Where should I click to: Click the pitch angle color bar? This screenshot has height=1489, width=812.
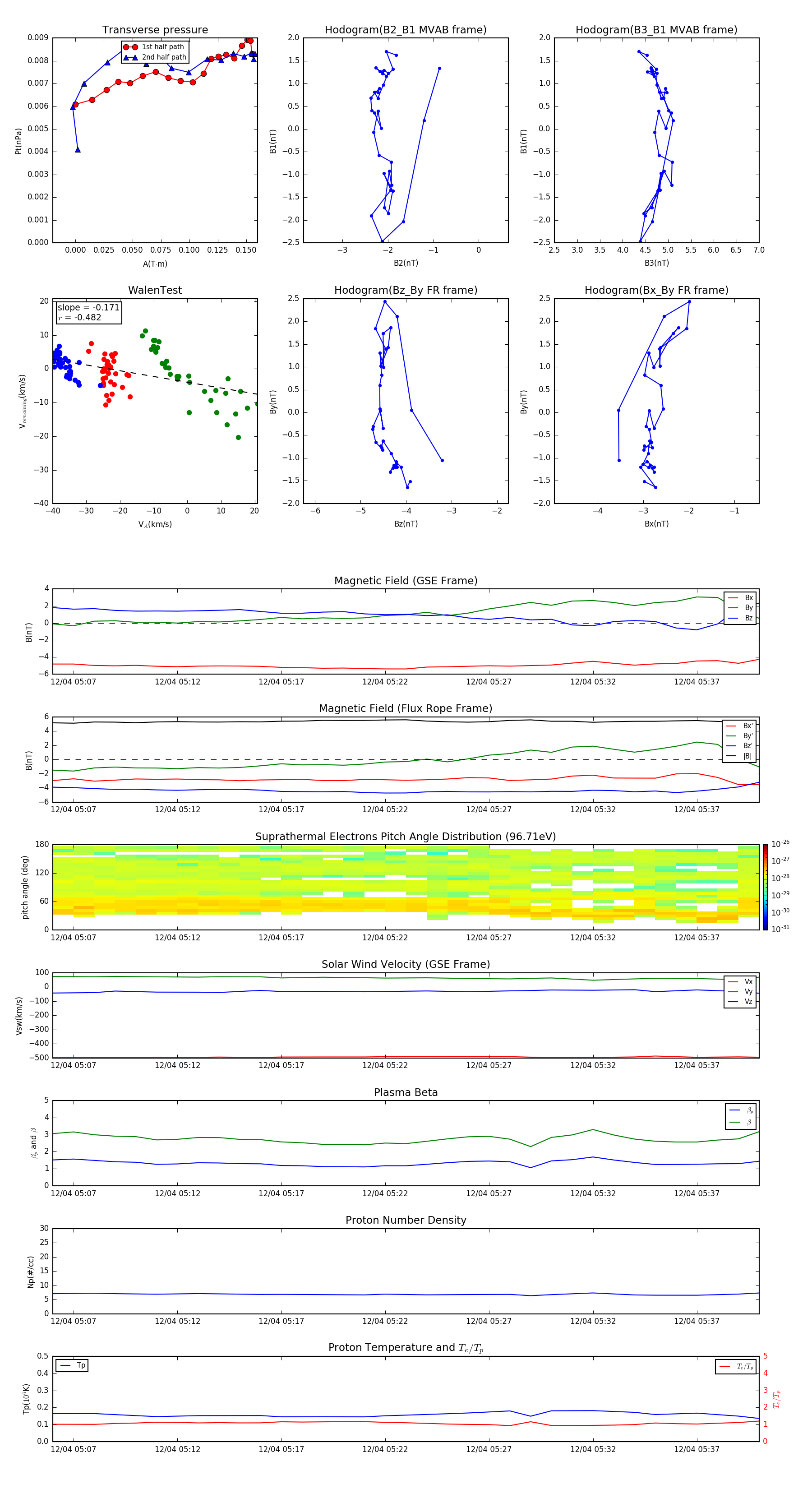click(x=765, y=887)
